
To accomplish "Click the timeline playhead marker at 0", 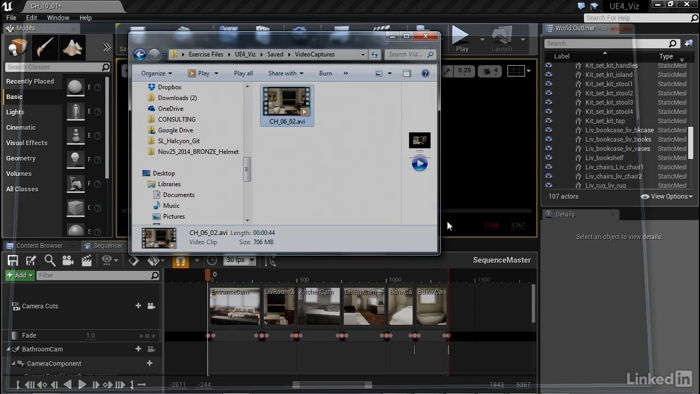I will tap(208, 275).
